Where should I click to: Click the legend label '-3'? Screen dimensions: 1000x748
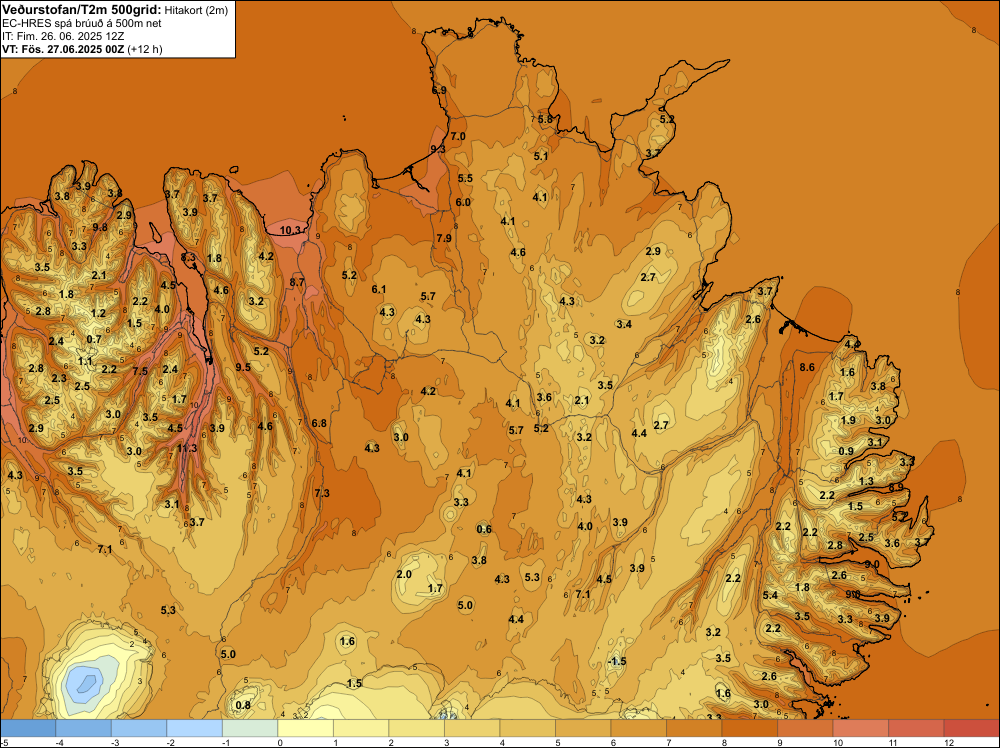coord(115,742)
